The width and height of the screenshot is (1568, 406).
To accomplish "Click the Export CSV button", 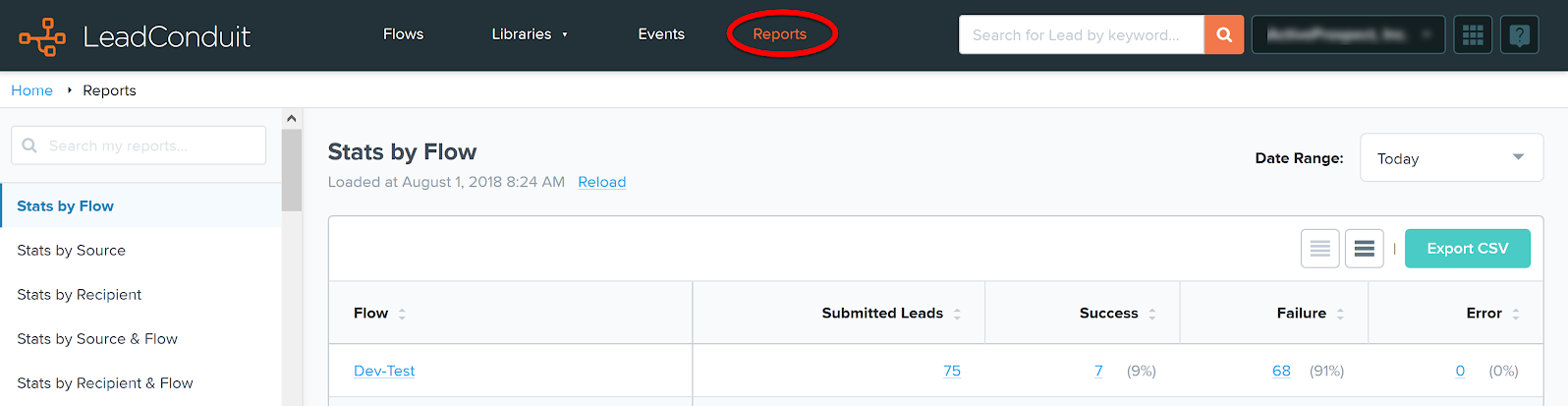I will [x=1467, y=249].
